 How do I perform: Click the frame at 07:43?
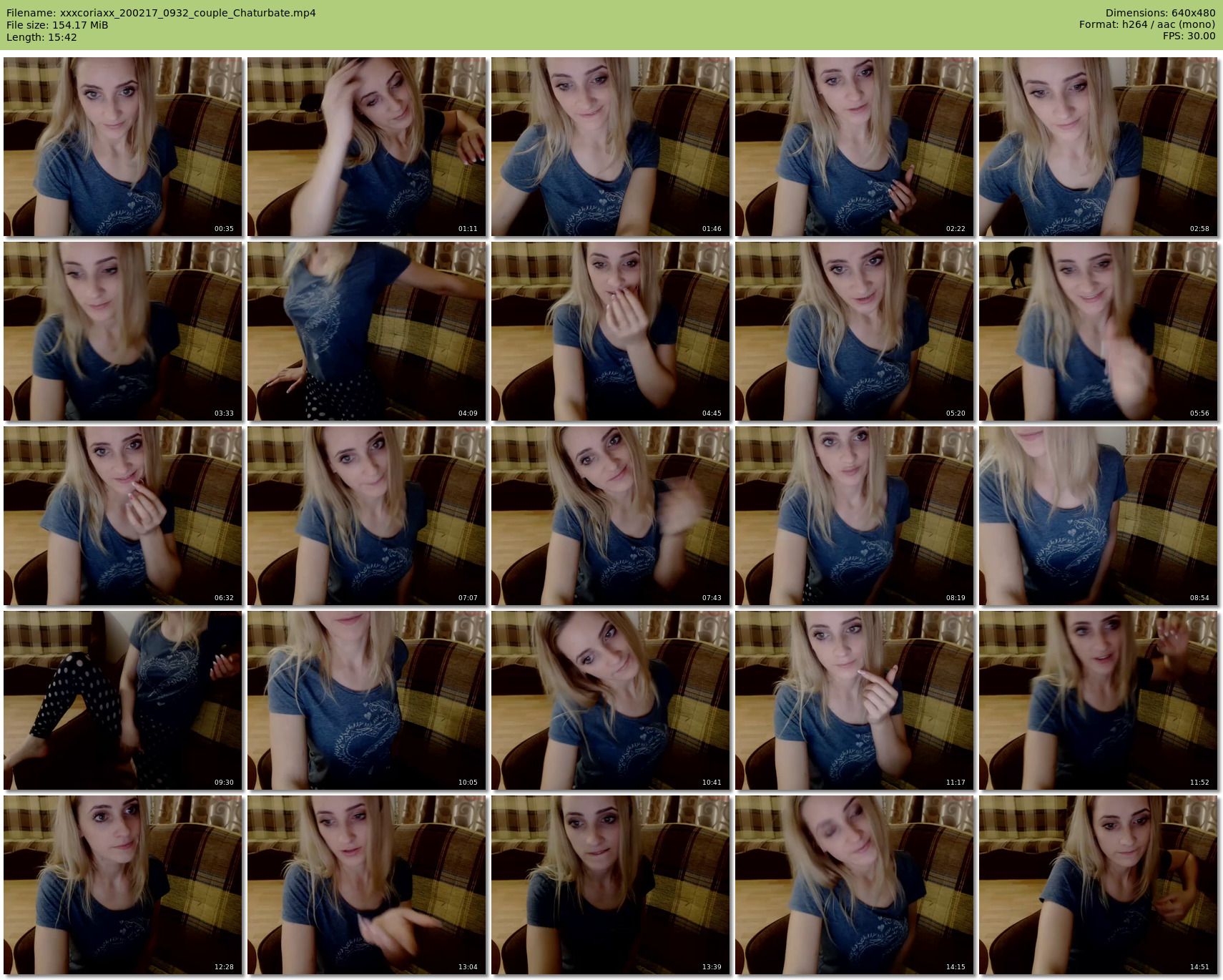(x=611, y=516)
